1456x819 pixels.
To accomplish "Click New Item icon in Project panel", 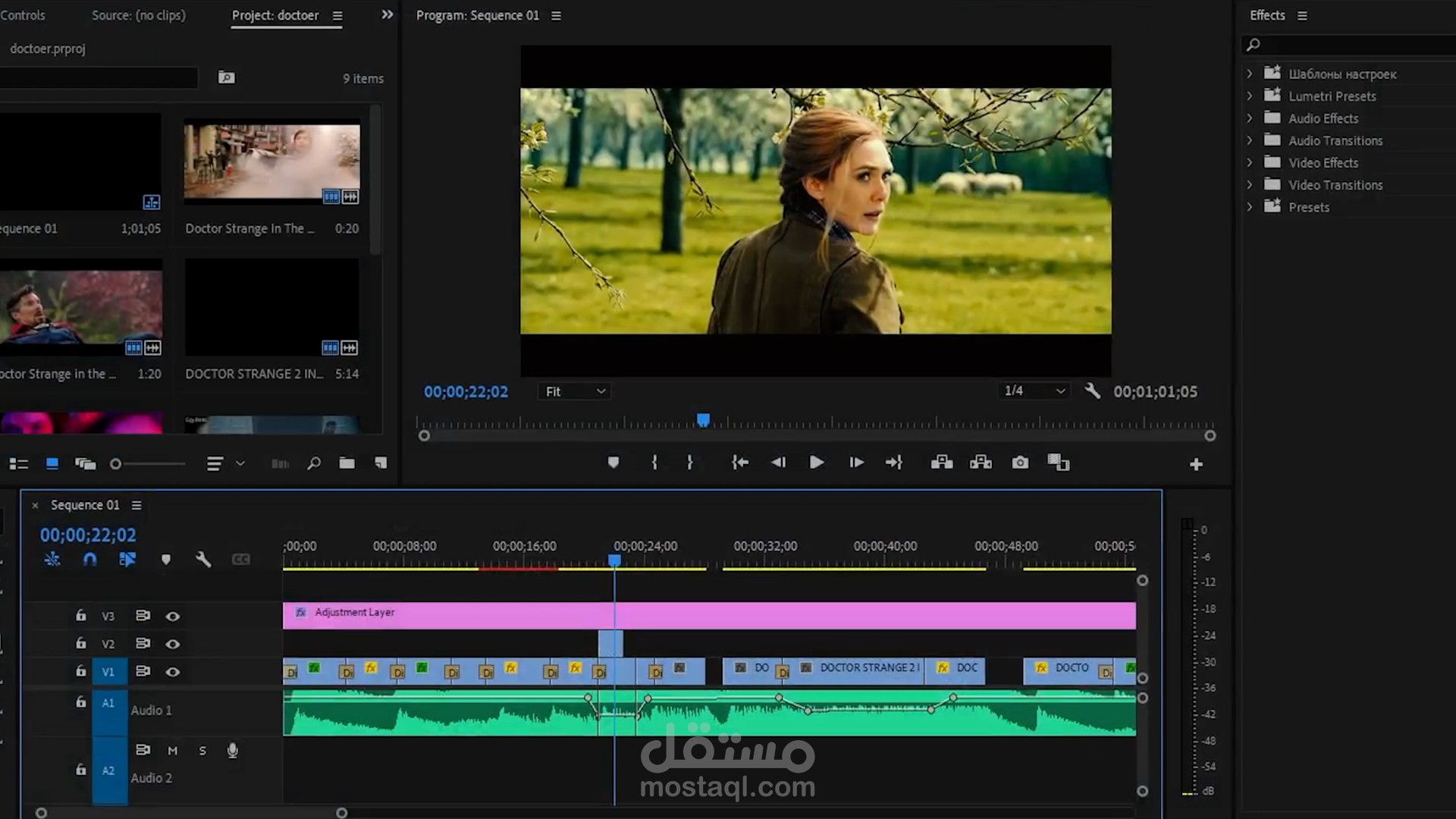I will point(381,463).
